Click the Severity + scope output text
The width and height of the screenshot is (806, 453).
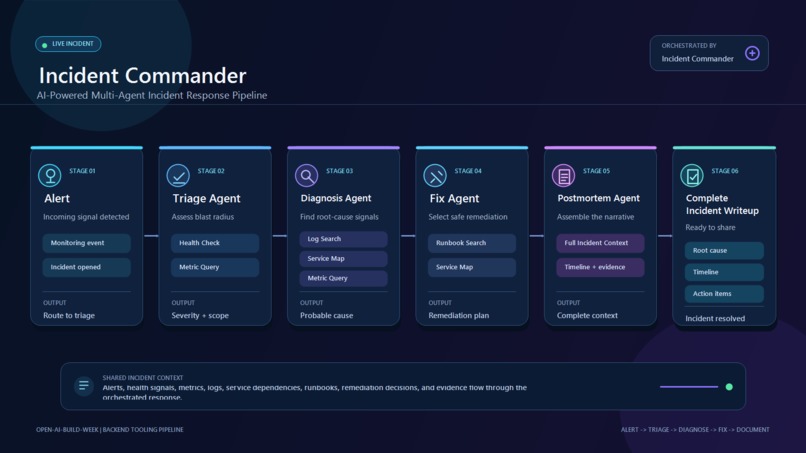(x=200, y=316)
